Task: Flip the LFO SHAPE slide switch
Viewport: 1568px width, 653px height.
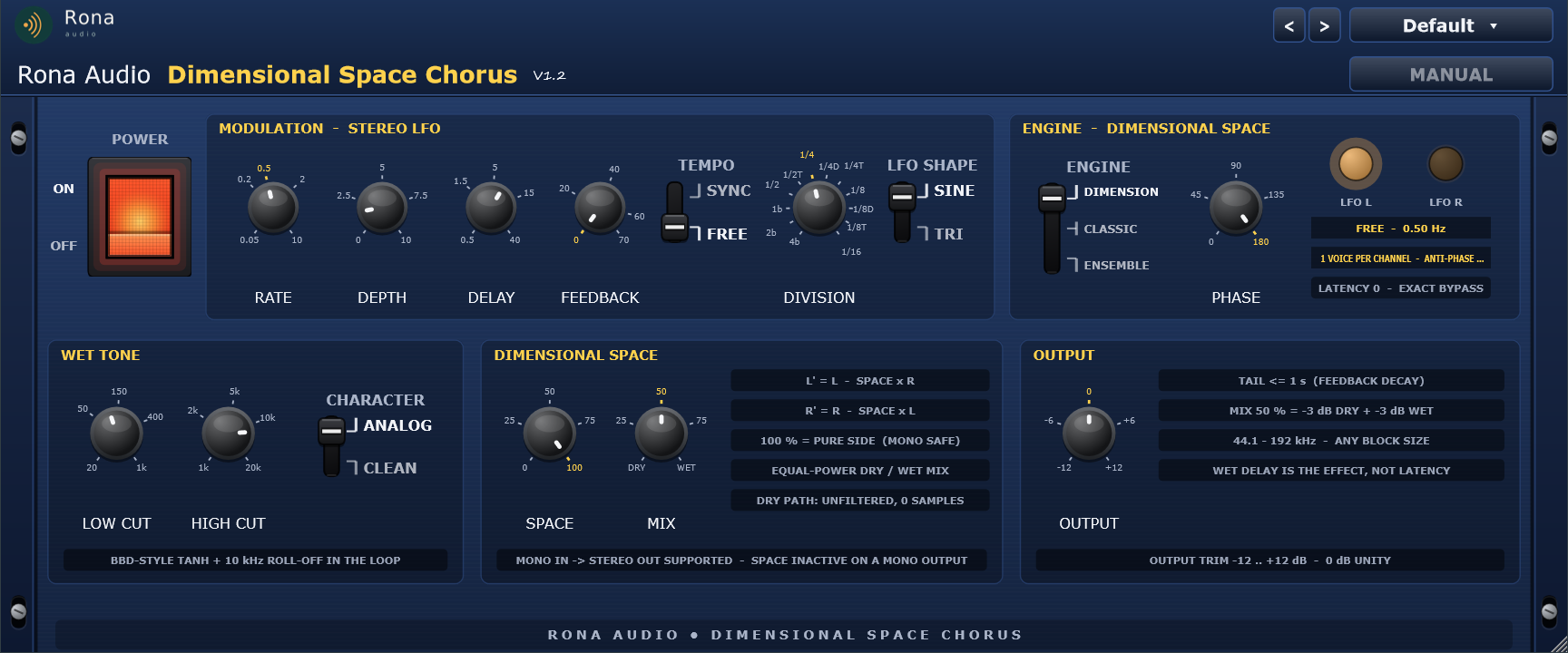Action: [x=902, y=211]
